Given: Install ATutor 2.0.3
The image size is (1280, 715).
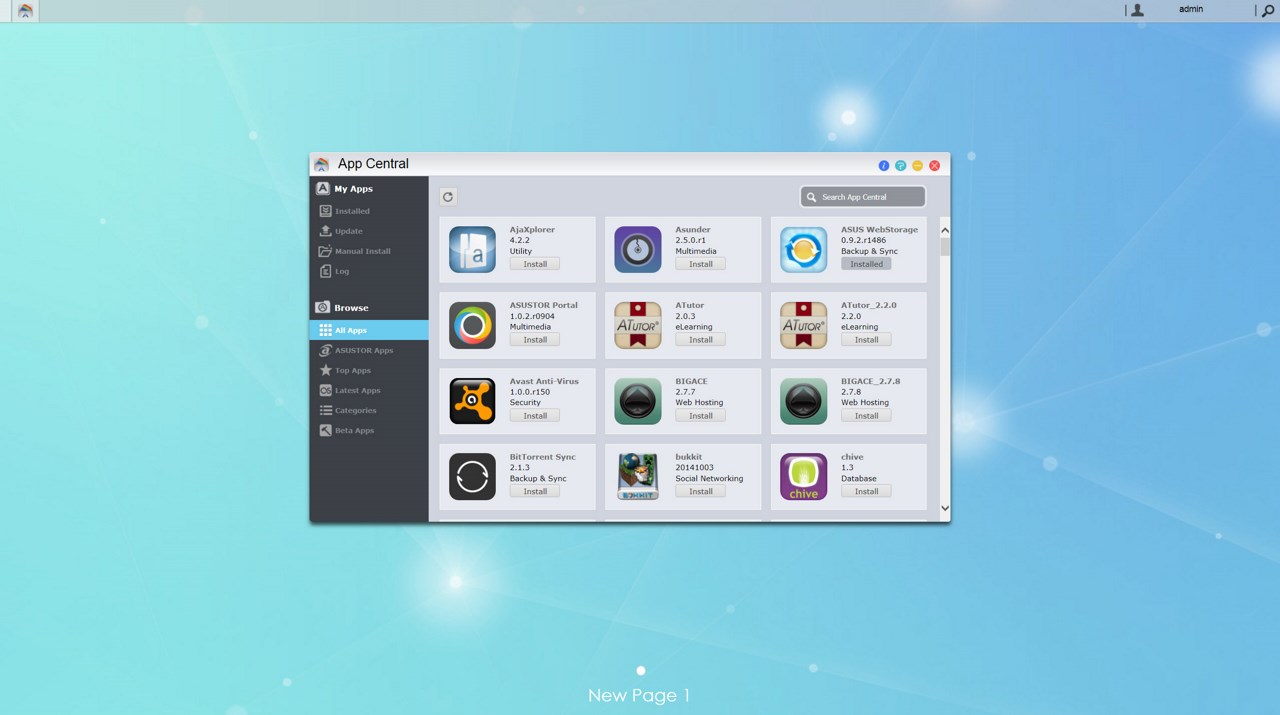Looking at the screenshot, I should coord(701,340).
